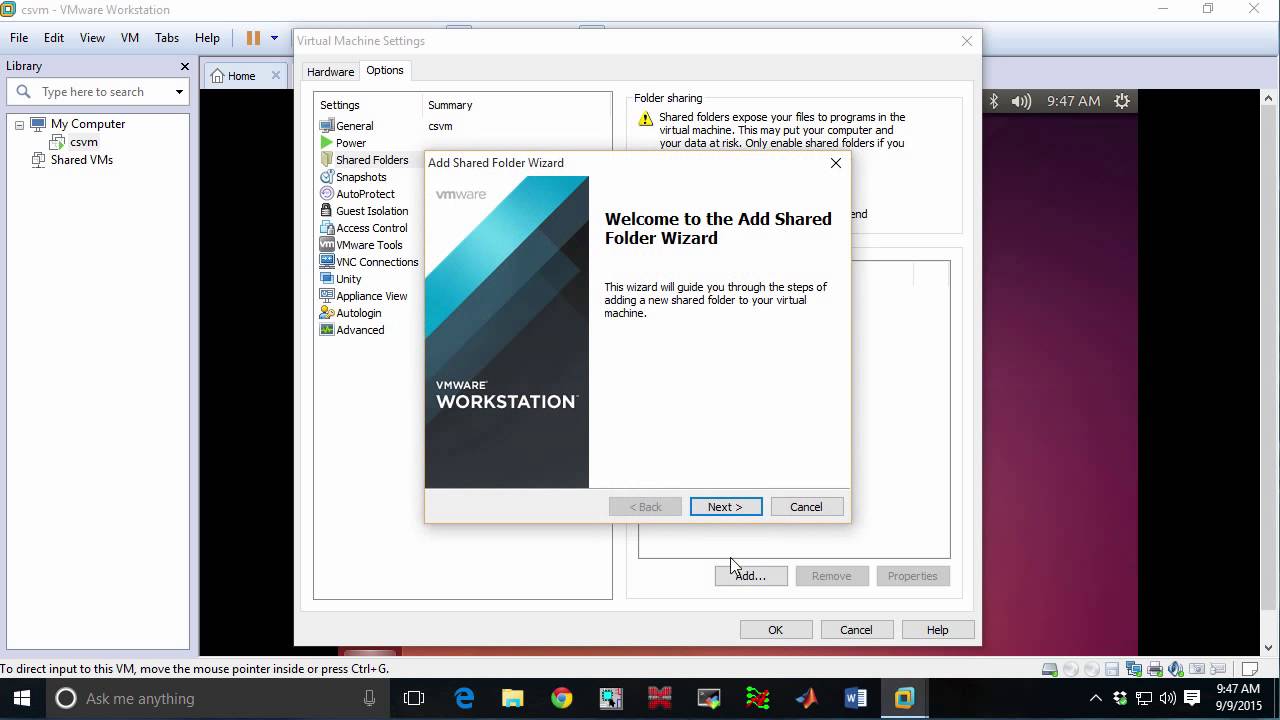The height and width of the screenshot is (720, 1280).
Task: Close the Home tab
Action: click(276, 76)
